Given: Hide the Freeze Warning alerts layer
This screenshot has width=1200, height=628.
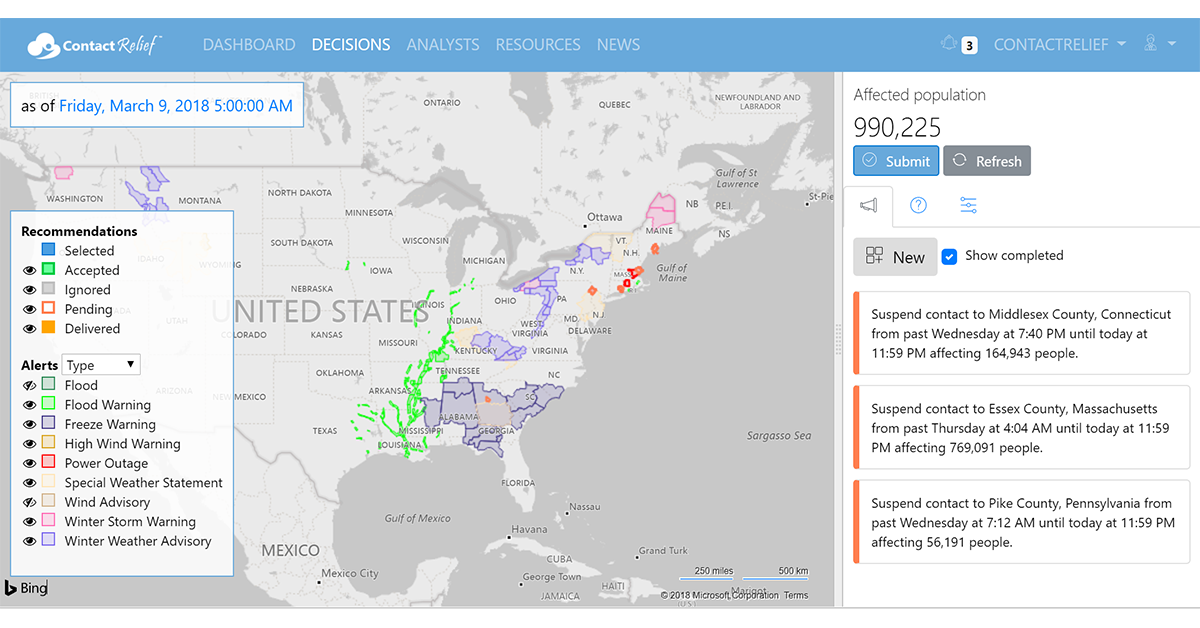Looking at the screenshot, I should [x=30, y=424].
